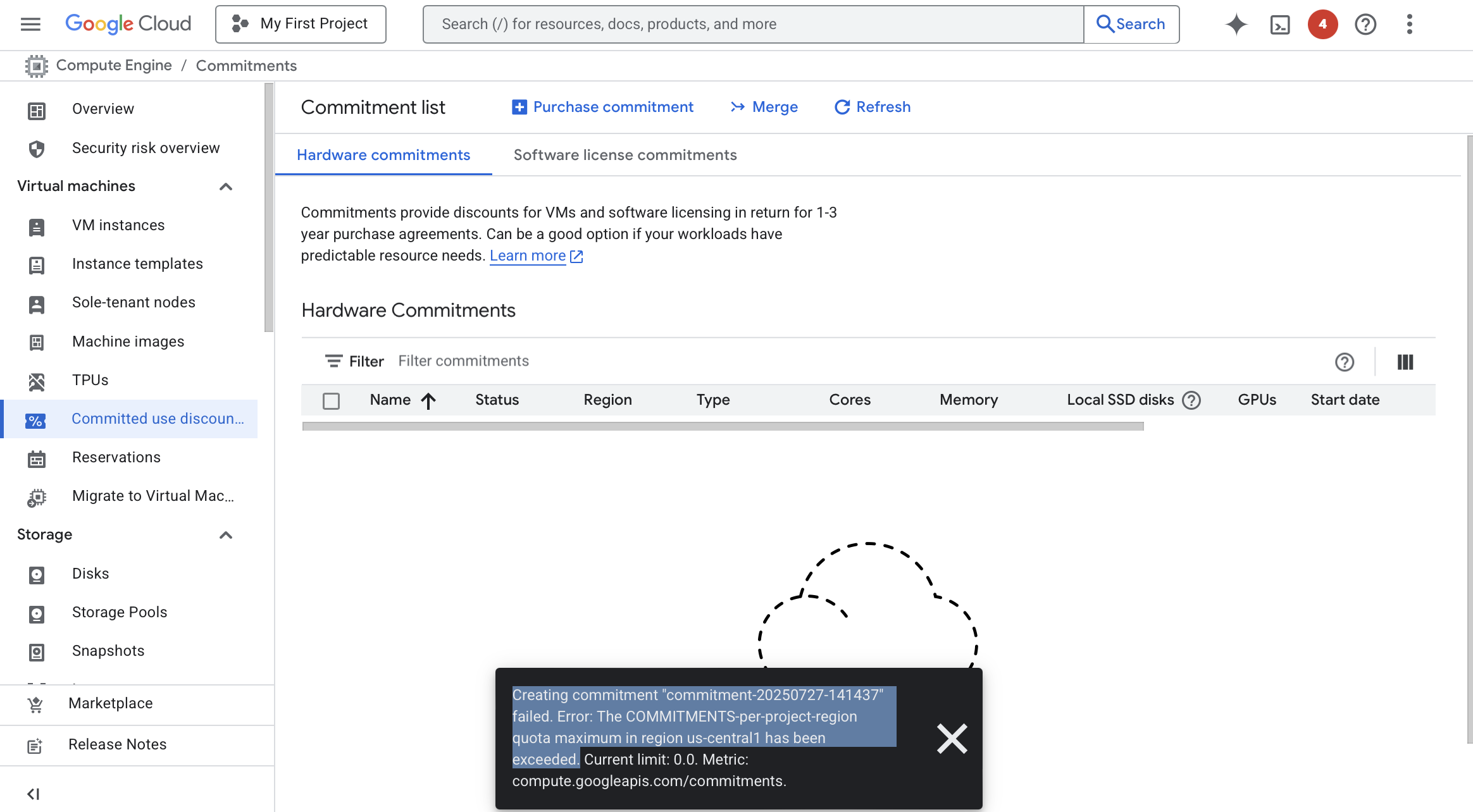
Task: Select the Hardware commitments tab
Action: [383, 155]
